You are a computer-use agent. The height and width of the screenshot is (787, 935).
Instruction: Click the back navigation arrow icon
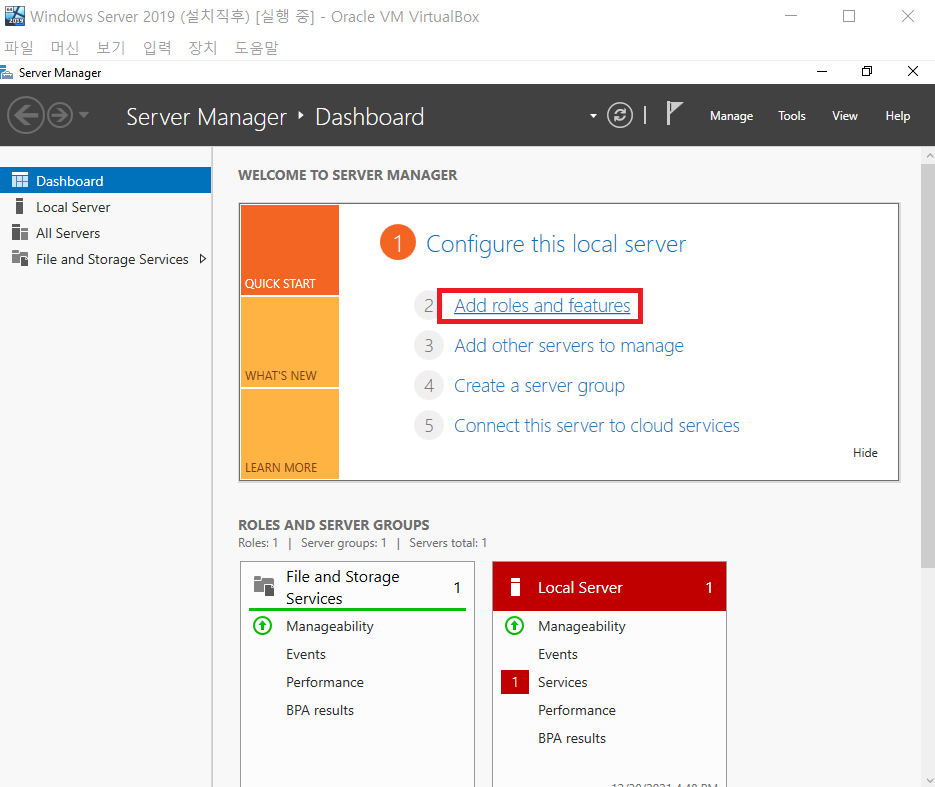[x=26, y=115]
